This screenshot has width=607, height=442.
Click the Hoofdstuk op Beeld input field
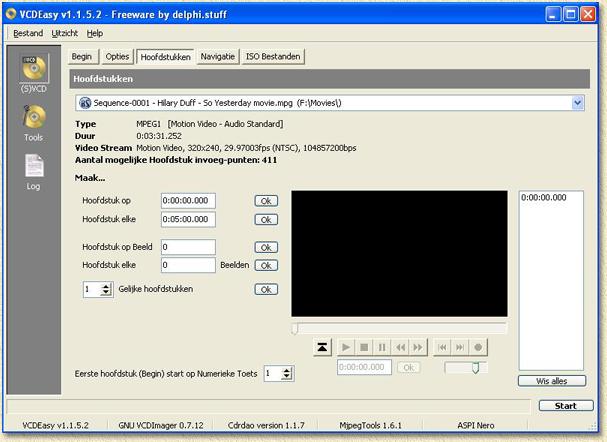188,247
